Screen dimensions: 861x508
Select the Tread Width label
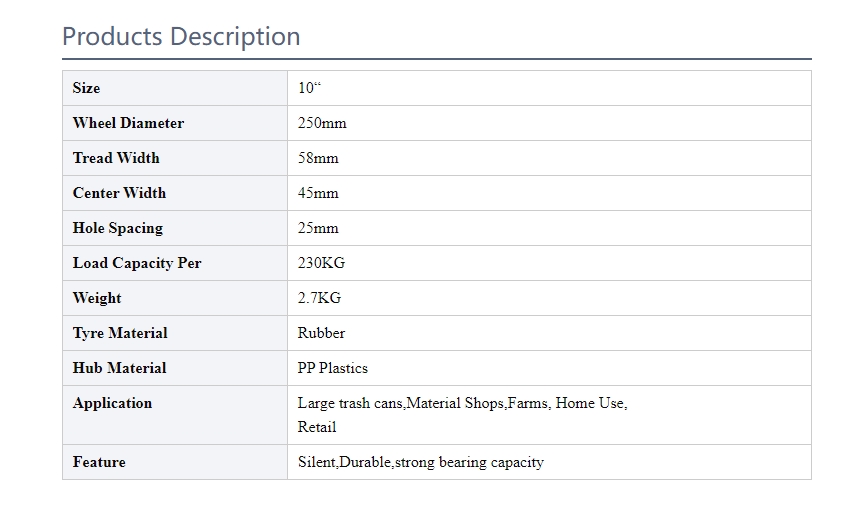click(x=116, y=158)
